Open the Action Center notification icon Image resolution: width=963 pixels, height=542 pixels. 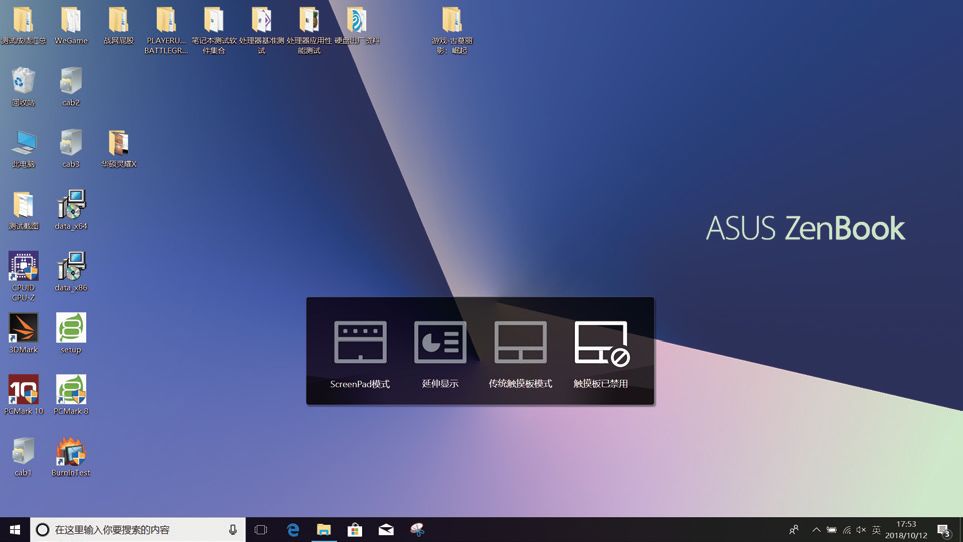tap(945, 530)
